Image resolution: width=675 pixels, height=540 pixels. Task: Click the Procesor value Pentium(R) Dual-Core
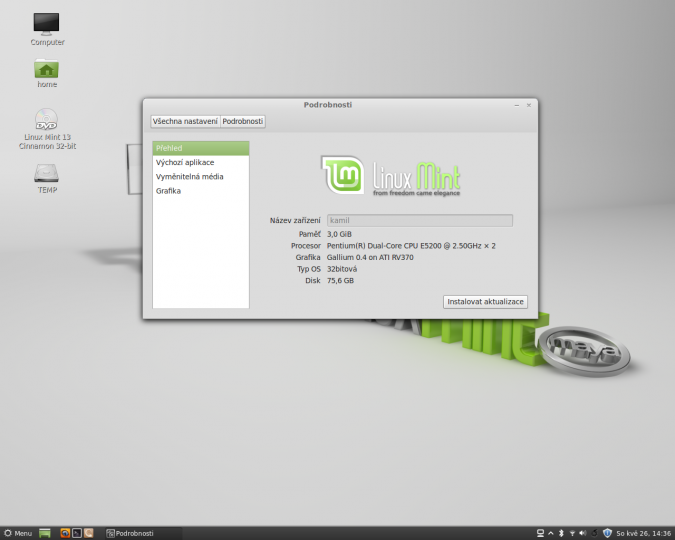coord(411,246)
